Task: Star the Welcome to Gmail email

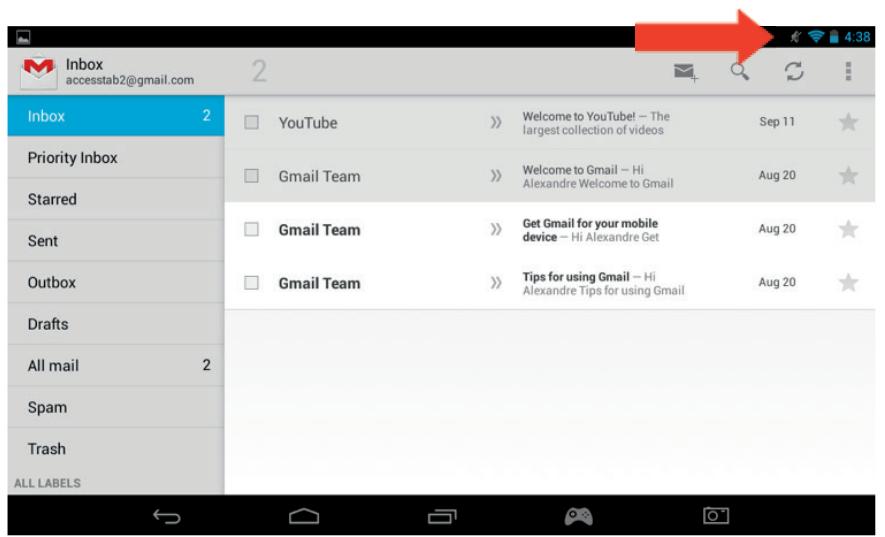Action: (848, 176)
